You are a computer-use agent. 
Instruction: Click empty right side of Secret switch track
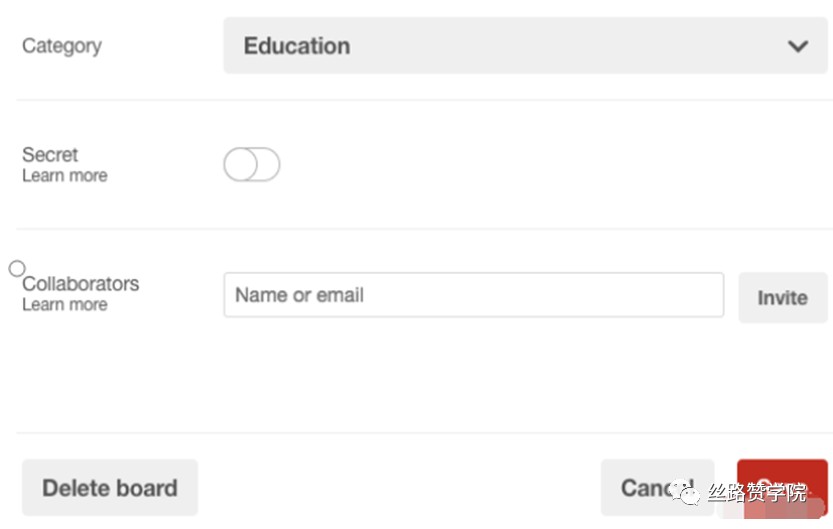click(x=269, y=164)
